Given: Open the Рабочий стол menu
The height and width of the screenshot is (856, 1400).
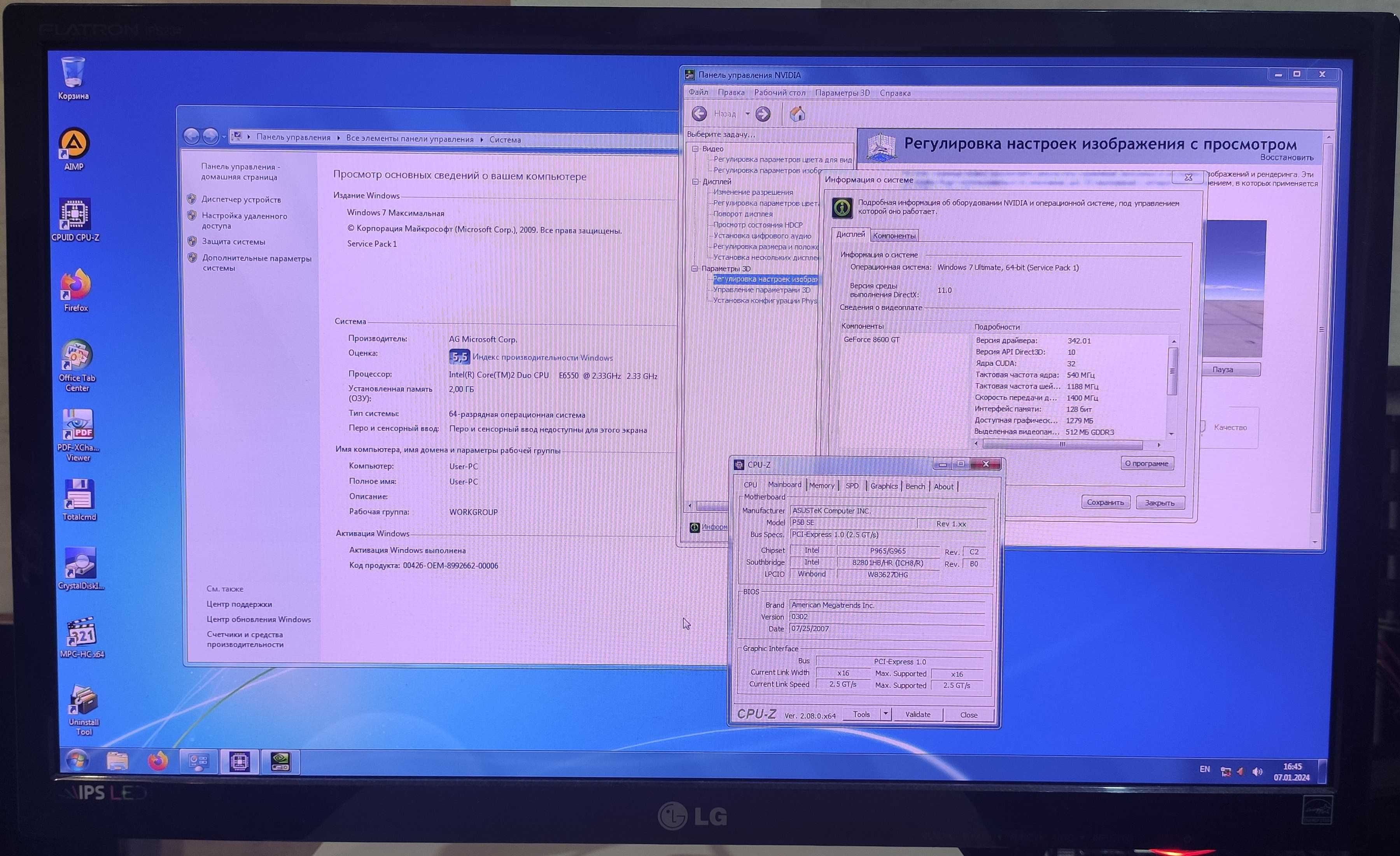Looking at the screenshot, I should [x=780, y=93].
